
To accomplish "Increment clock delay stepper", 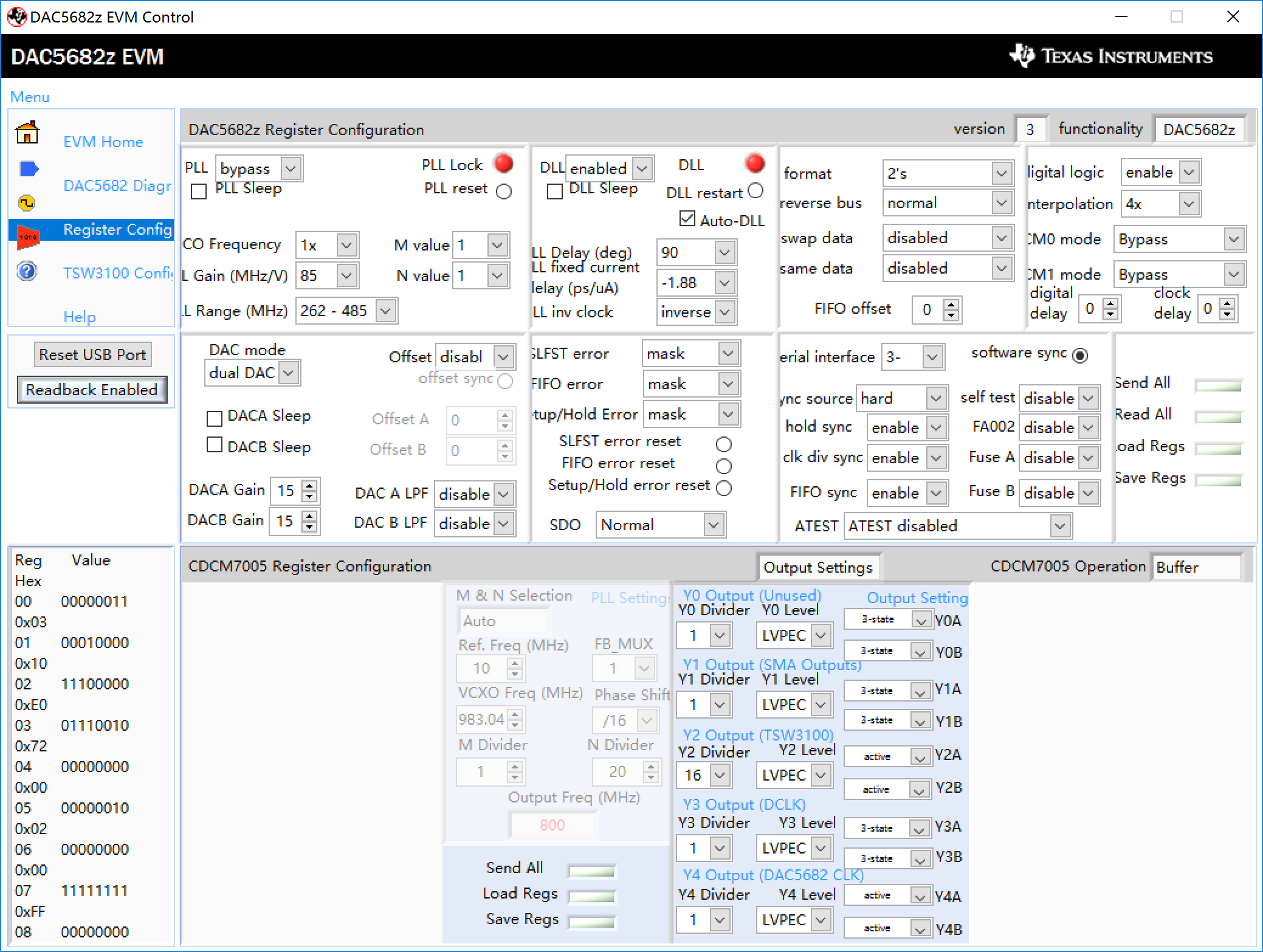I will (x=1228, y=303).
